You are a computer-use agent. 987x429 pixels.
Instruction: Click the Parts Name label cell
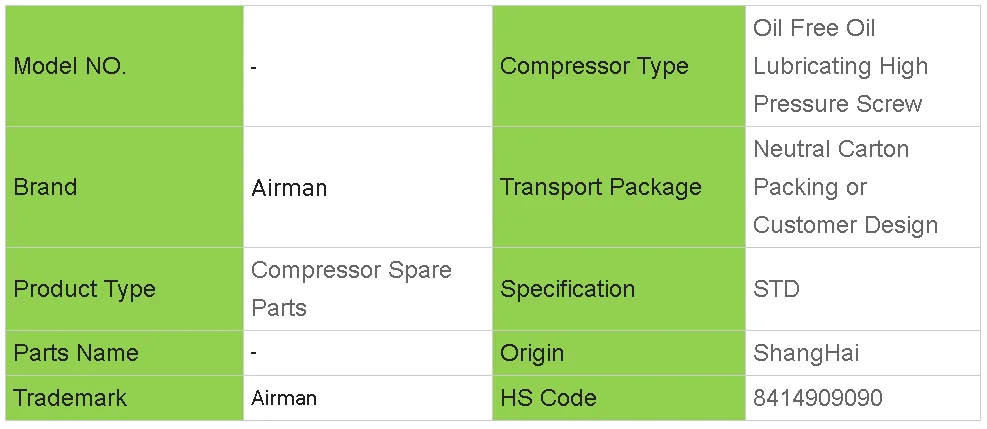(76, 353)
